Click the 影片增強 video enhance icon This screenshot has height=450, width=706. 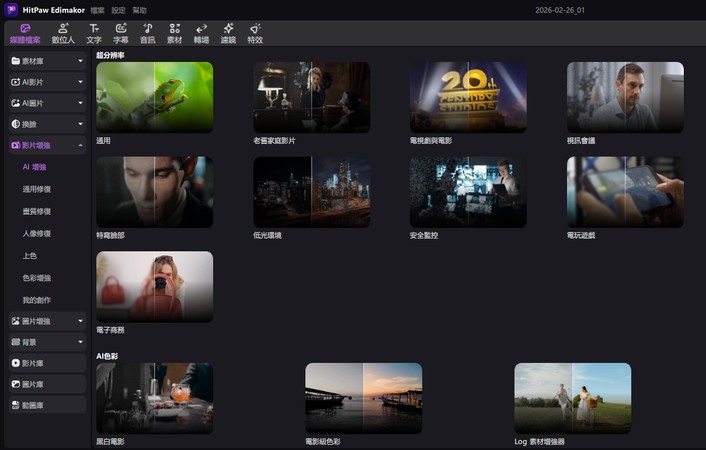click(15, 145)
